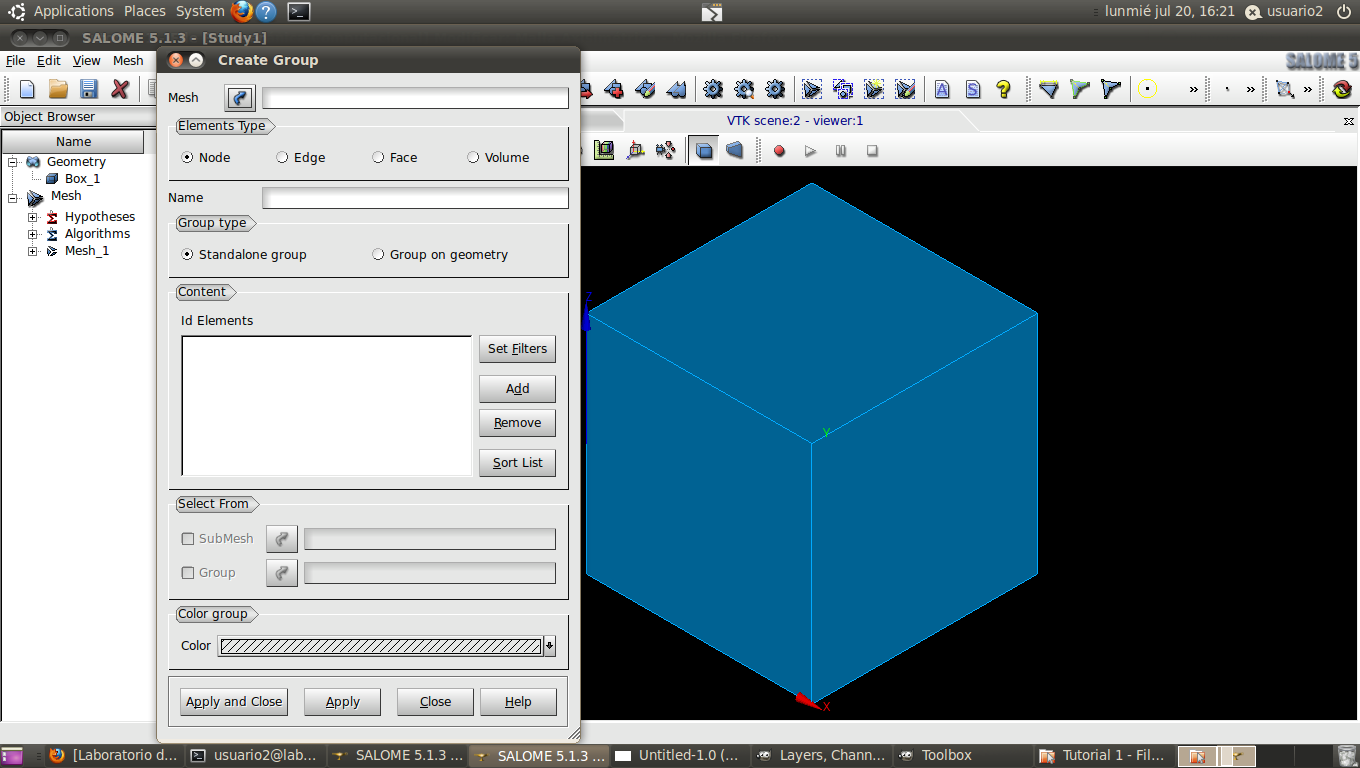Click the Color group swatch

click(380, 646)
